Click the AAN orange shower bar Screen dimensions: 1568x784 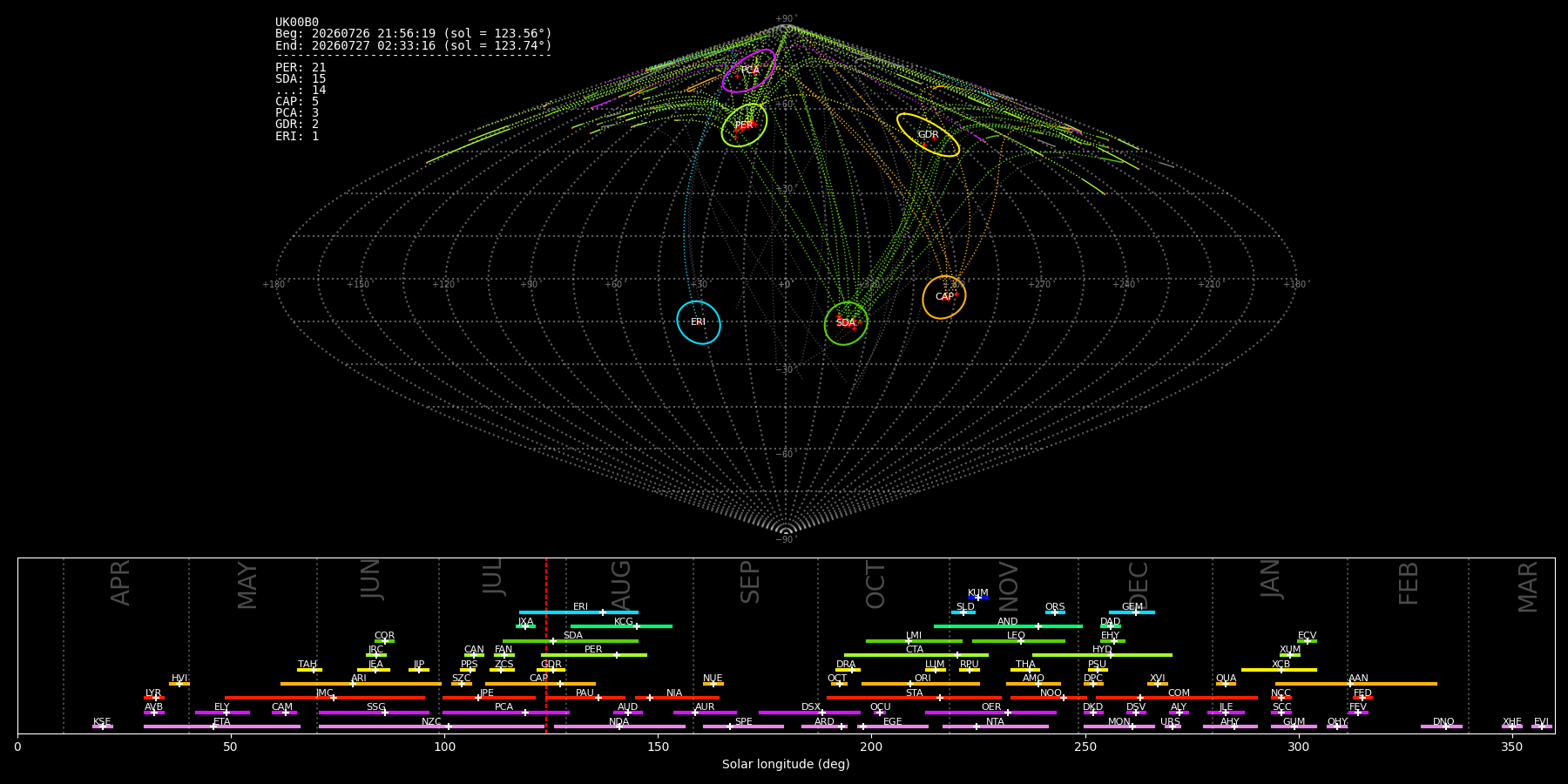tap(1356, 684)
